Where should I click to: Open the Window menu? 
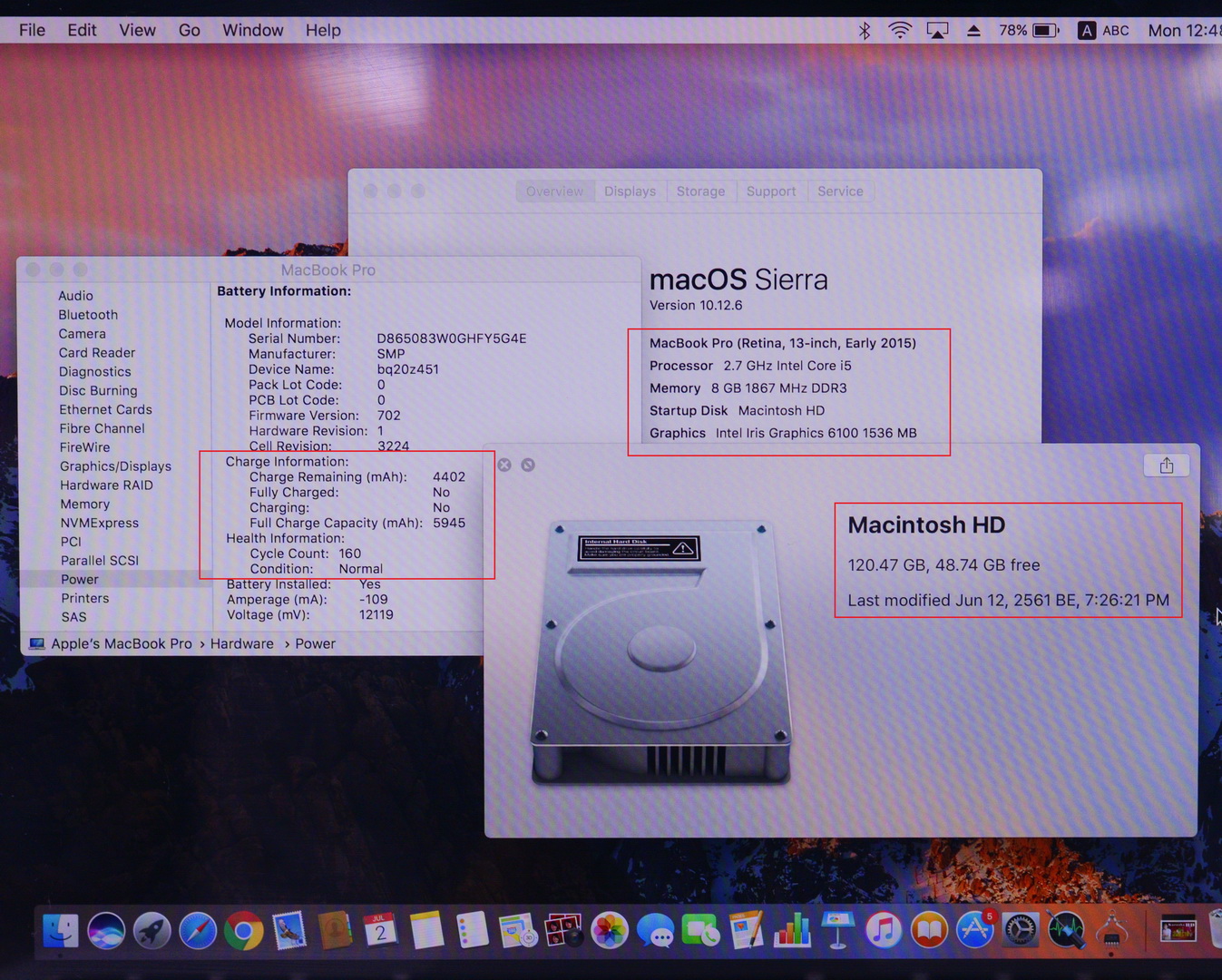pos(253,30)
